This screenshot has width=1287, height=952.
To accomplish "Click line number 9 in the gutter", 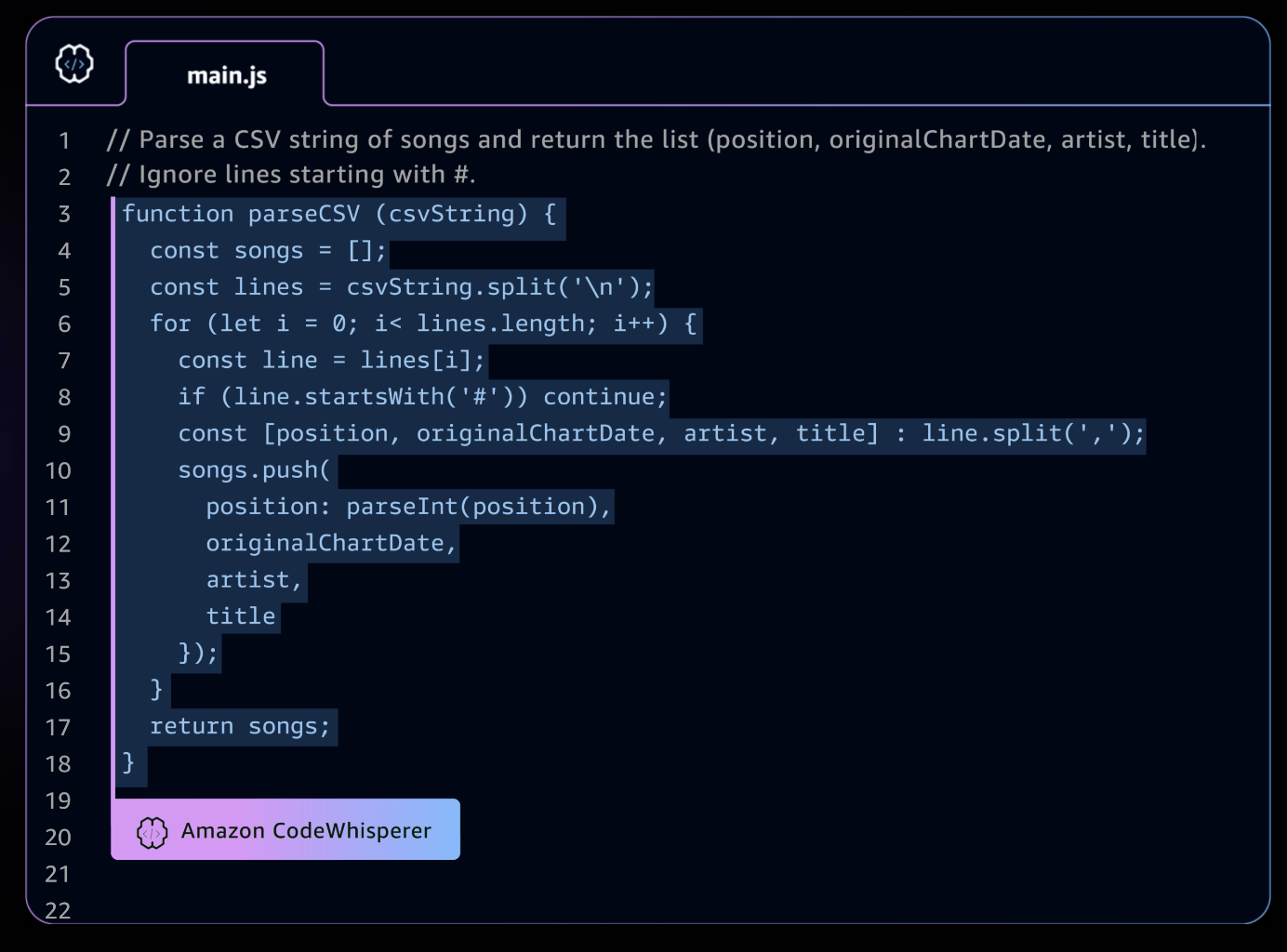I will 64,434.
